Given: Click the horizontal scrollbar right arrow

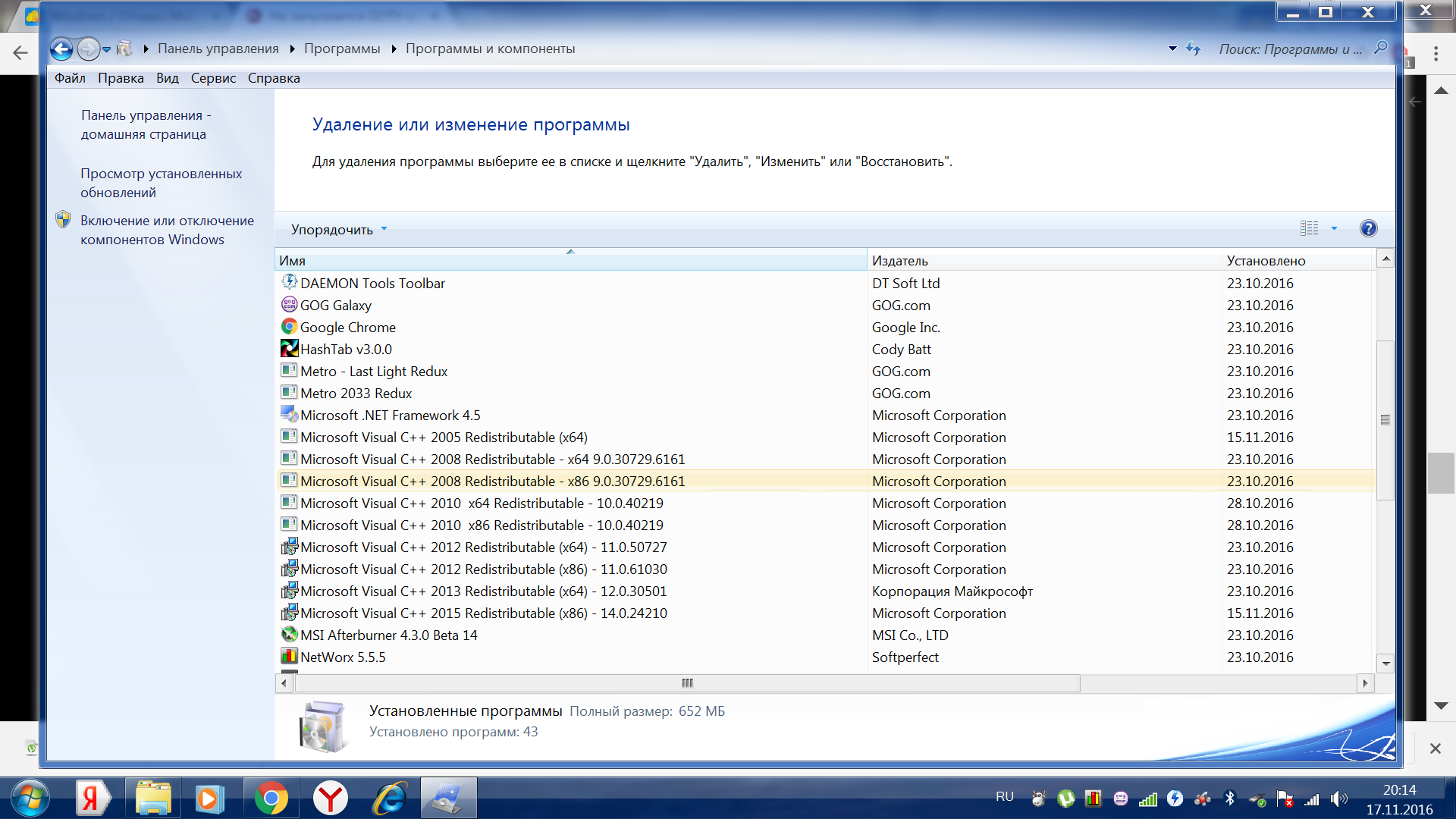Looking at the screenshot, I should [x=1365, y=683].
